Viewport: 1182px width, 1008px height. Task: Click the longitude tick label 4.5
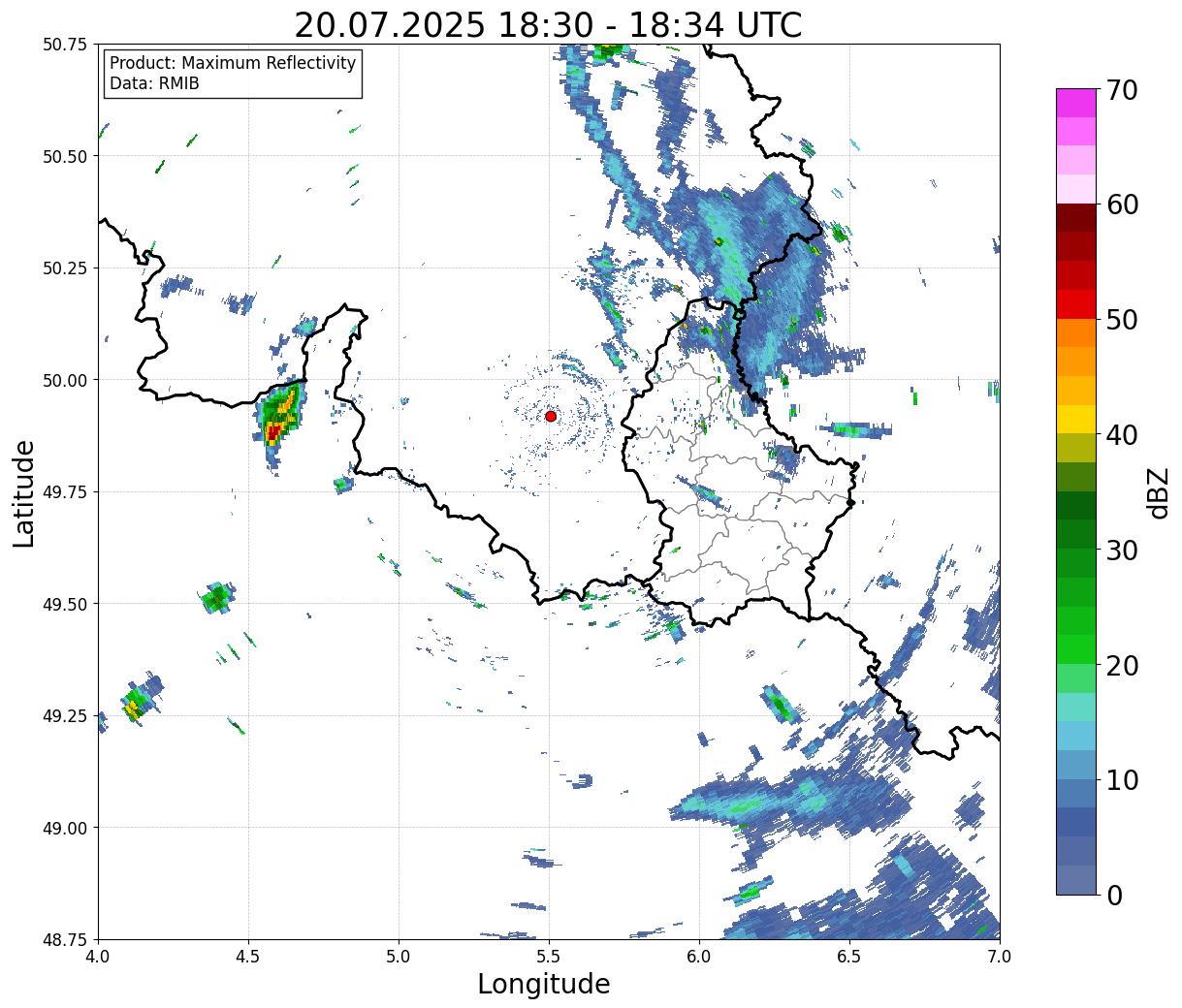pyautogui.click(x=249, y=957)
